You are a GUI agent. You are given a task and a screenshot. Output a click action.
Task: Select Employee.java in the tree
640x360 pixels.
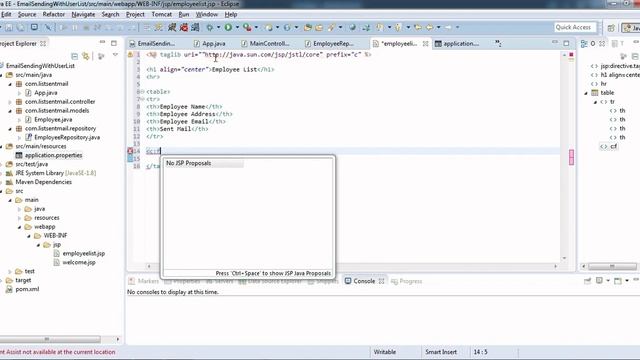tap(53, 120)
